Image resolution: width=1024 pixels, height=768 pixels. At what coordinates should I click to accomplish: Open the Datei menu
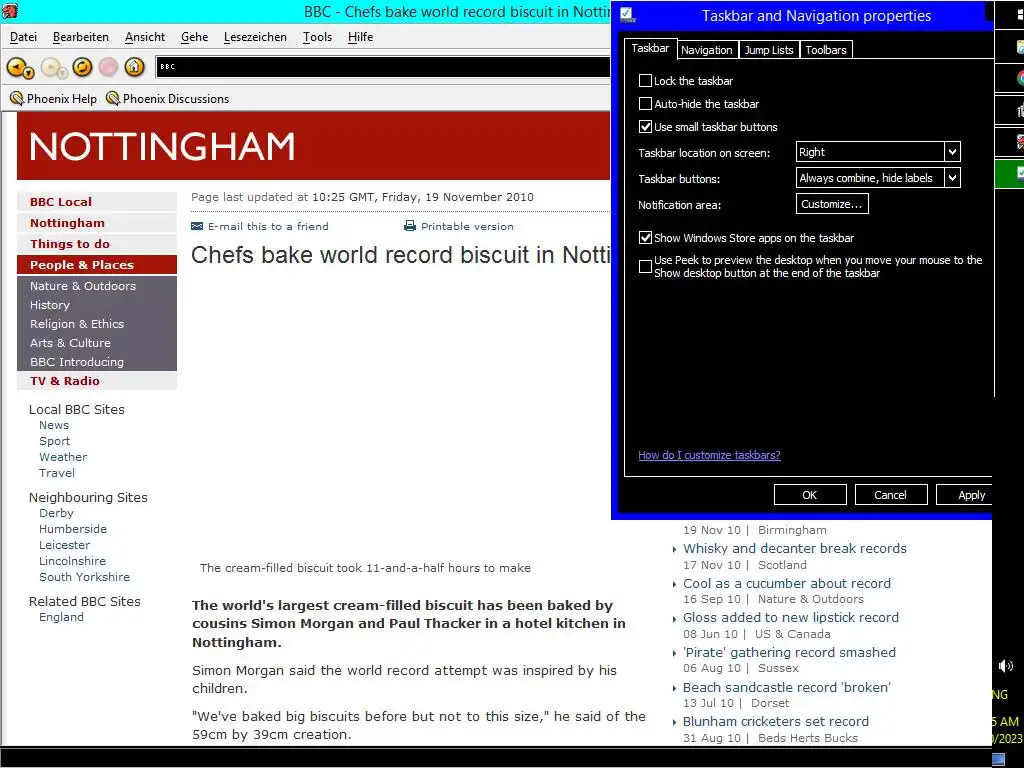(24, 37)
